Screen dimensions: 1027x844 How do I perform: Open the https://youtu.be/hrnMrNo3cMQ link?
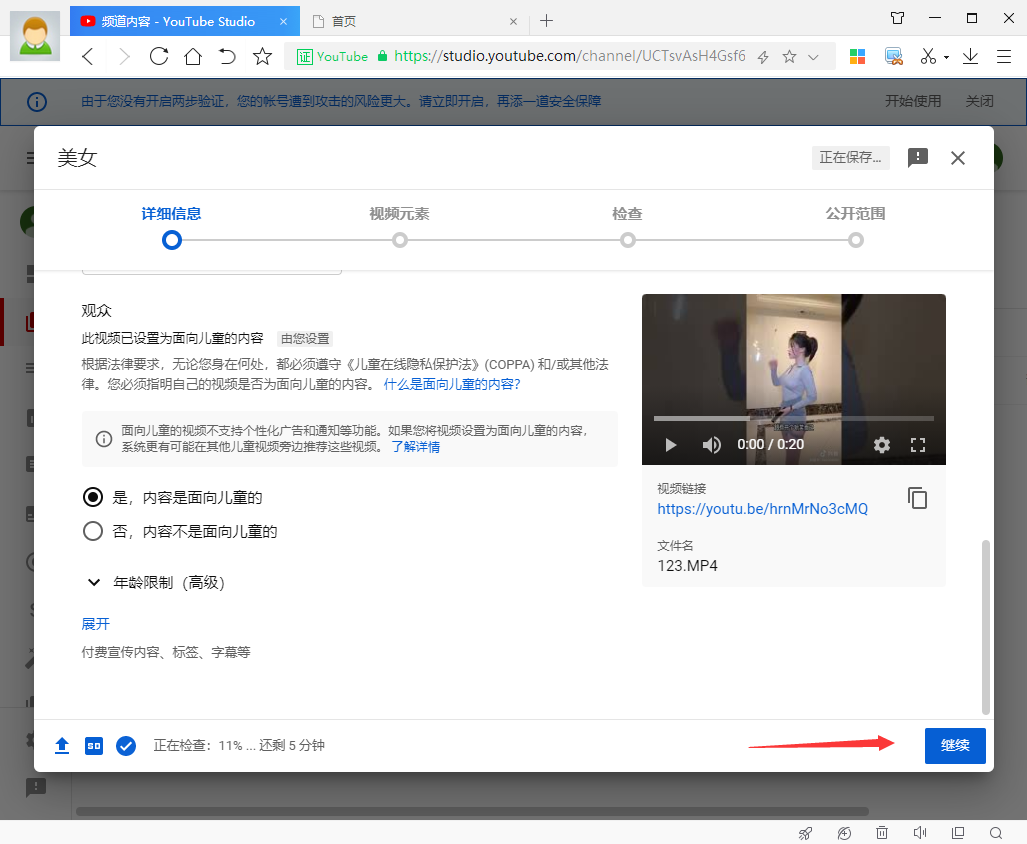point(762,509)
